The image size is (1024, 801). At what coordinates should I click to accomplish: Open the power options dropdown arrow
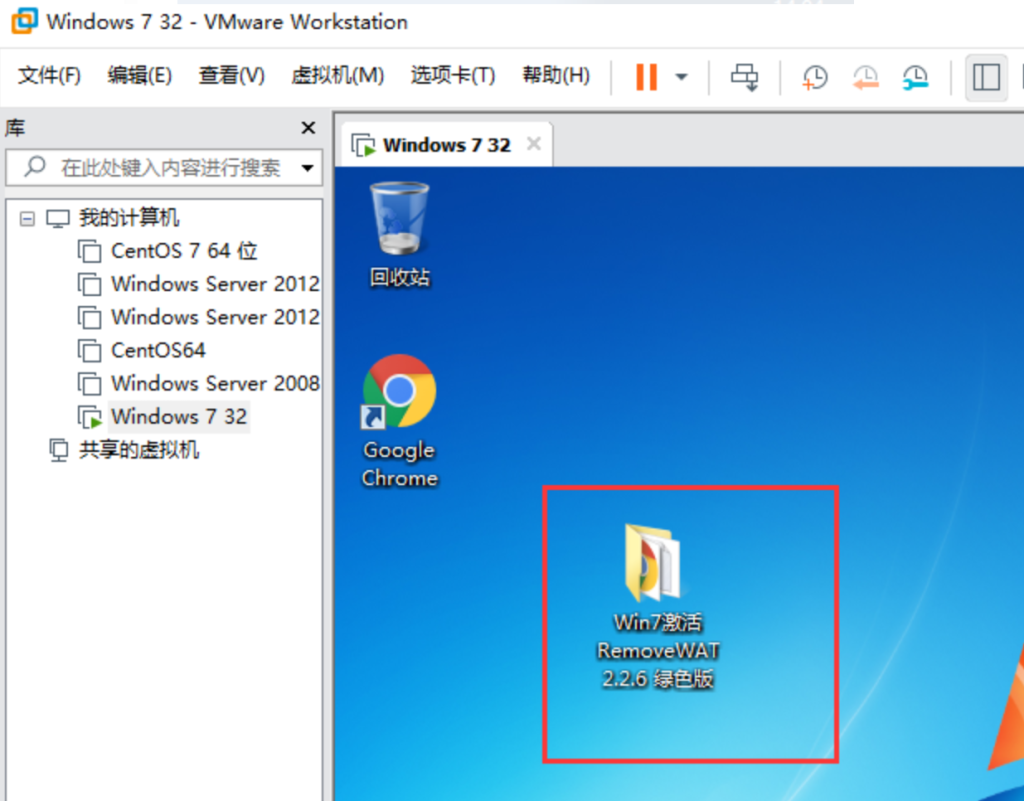pos(681,77)
